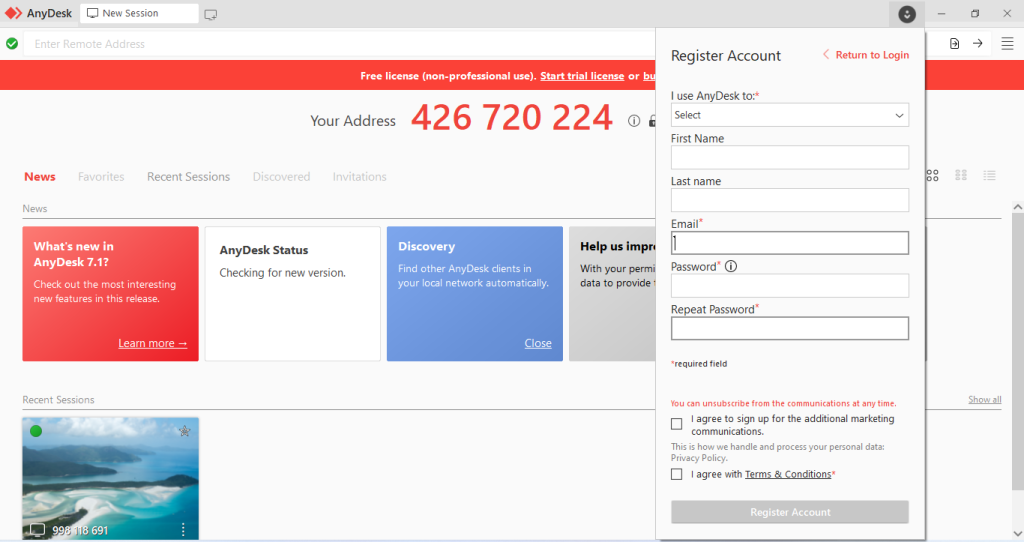Click the info icon beside Your Address
This screenshot has height=542, width=1024.
[x=633, y=121]
